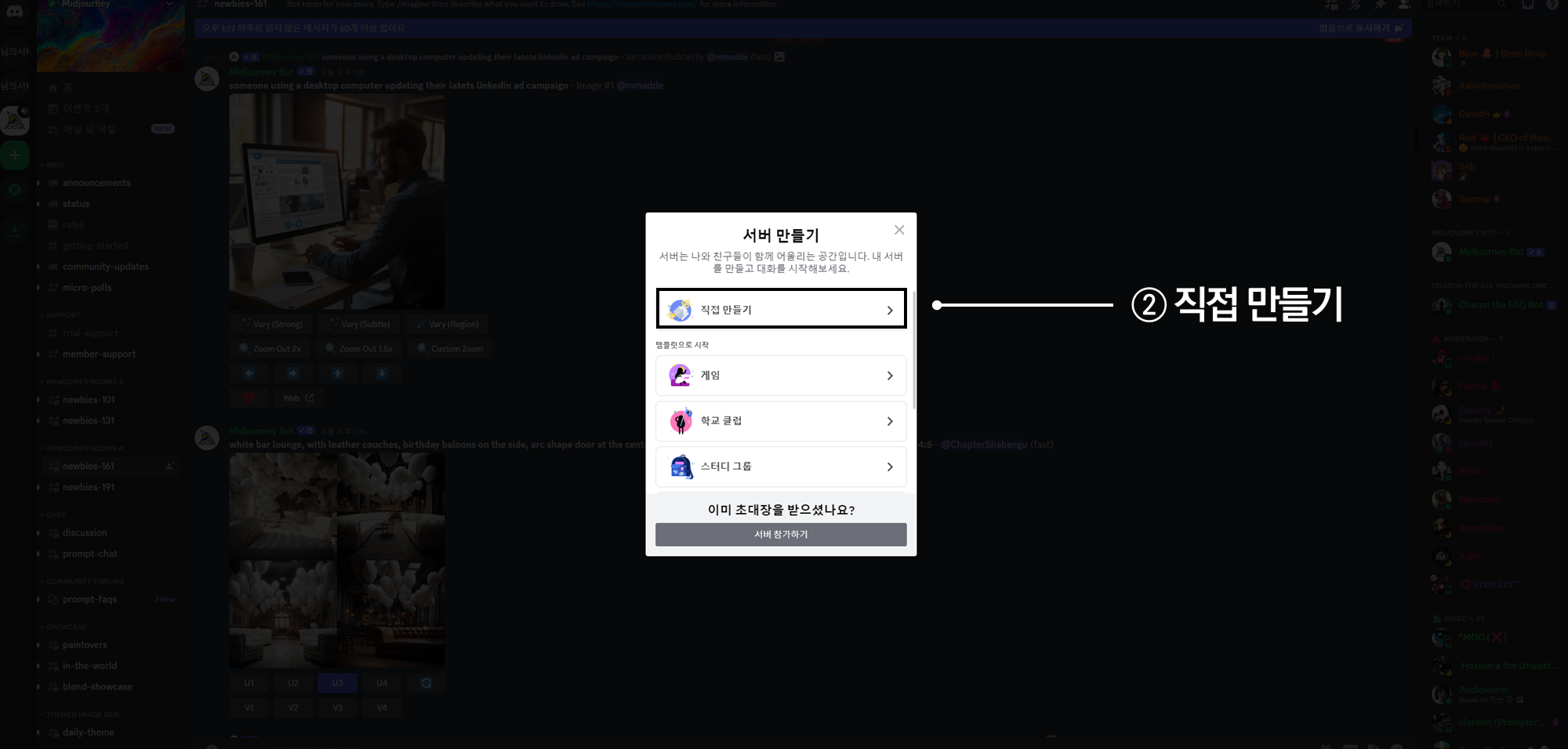Click the Custom Zoom button

(x=450, y=348)
